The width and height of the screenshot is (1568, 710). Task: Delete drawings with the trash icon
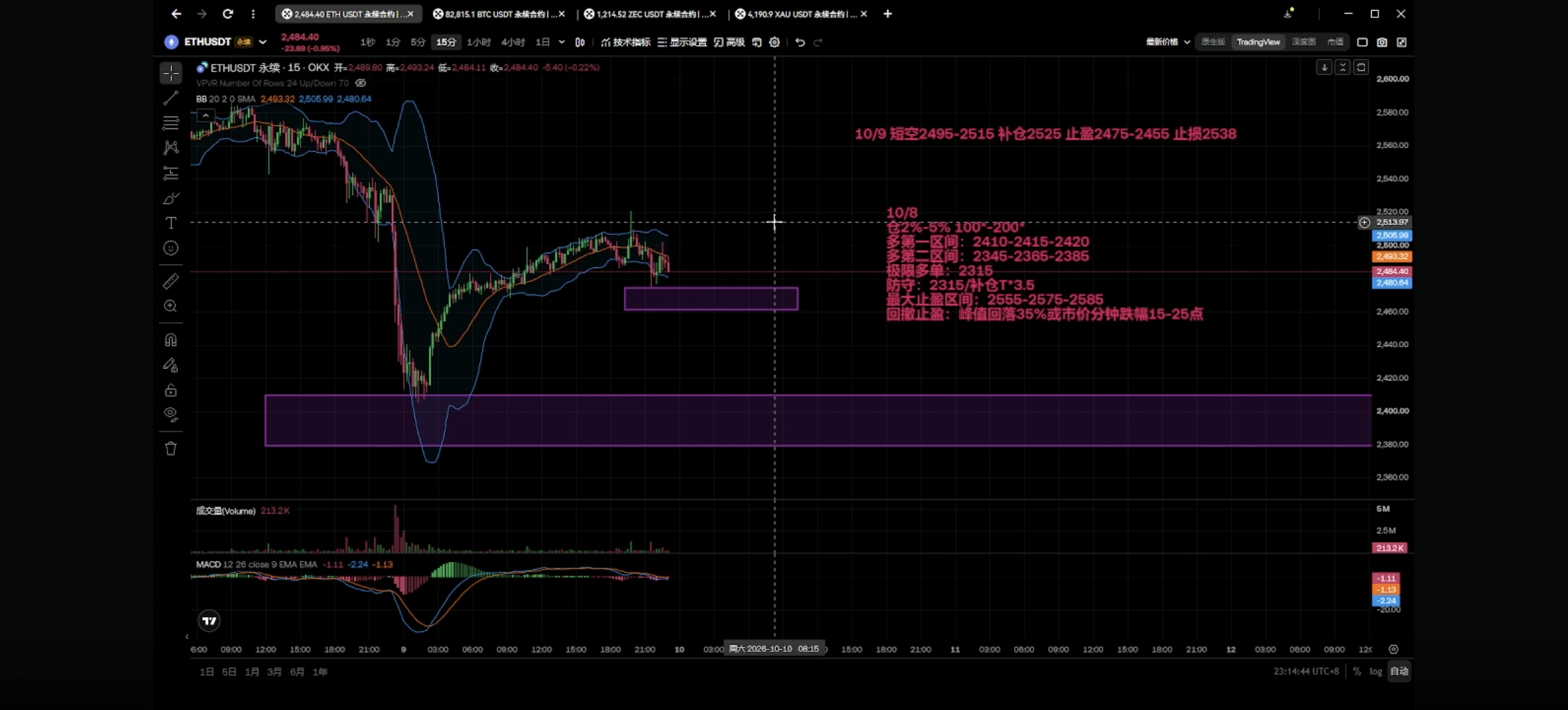pyautogui.click(x=171, y=448)
